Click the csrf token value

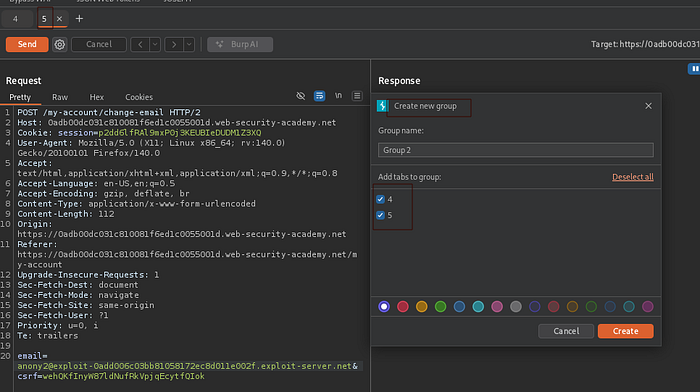click(x=124, y=376)
